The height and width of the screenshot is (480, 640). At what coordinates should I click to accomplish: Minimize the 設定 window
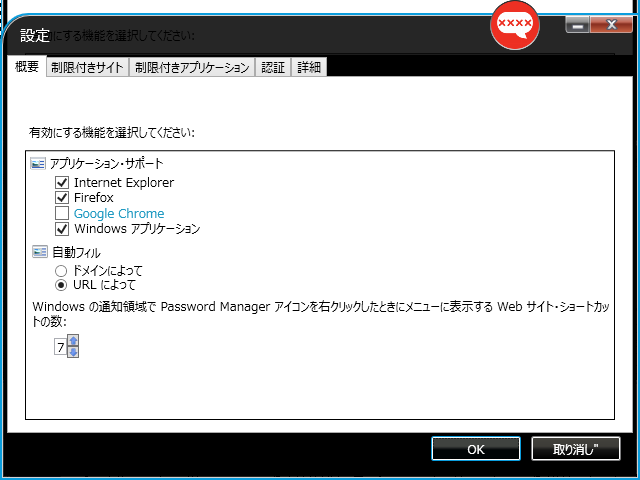coord(577,25)
